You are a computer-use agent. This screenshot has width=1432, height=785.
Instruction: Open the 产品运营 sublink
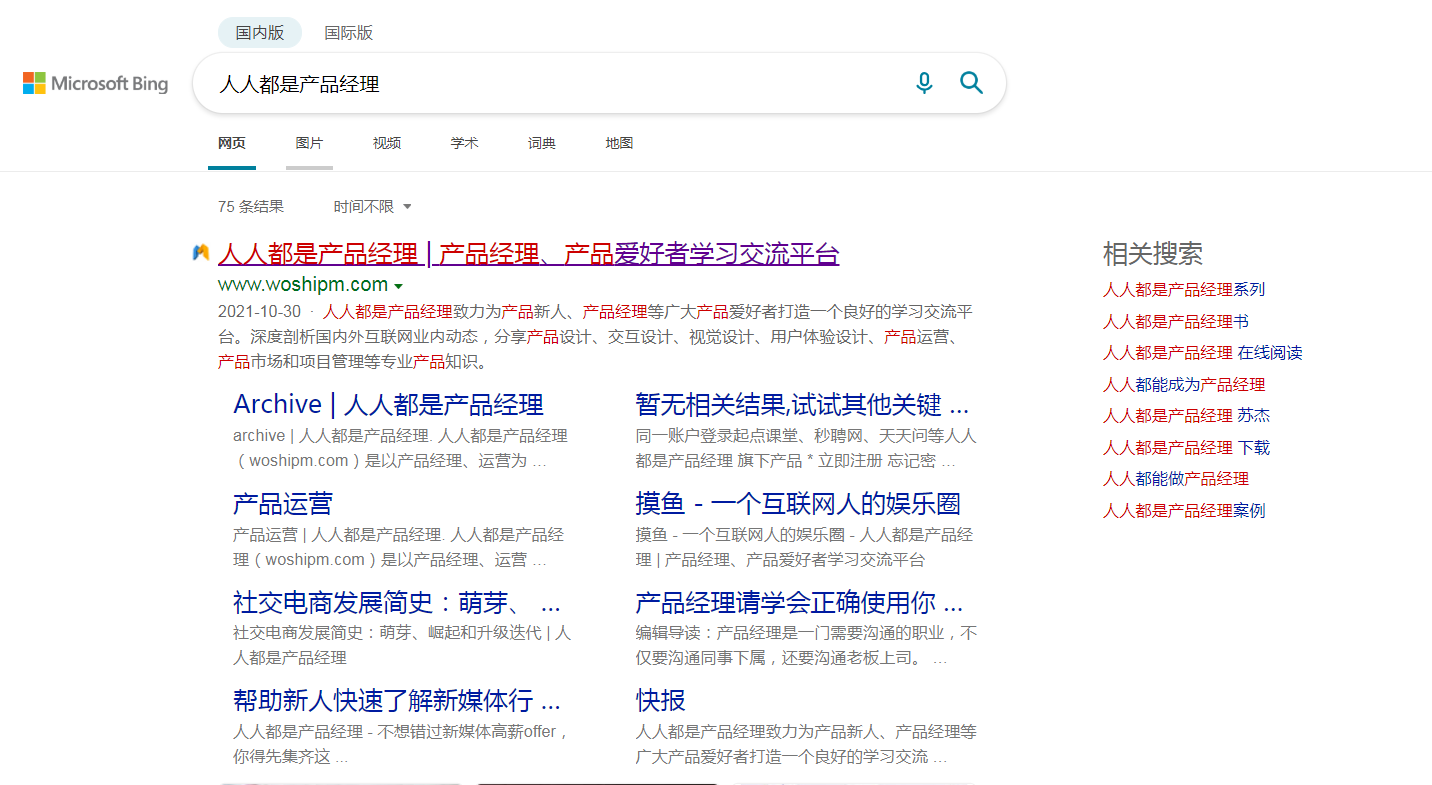(x=280, y=503)
